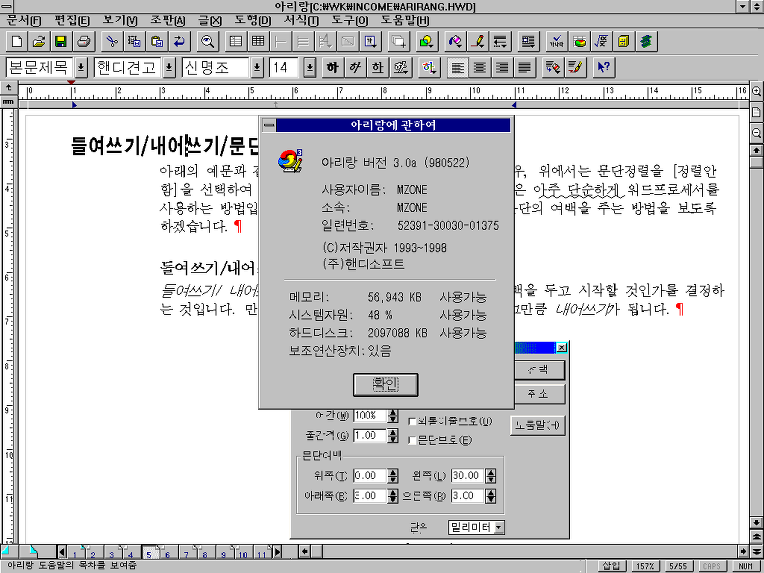Click the Save diskette icon

click(61, 42)
